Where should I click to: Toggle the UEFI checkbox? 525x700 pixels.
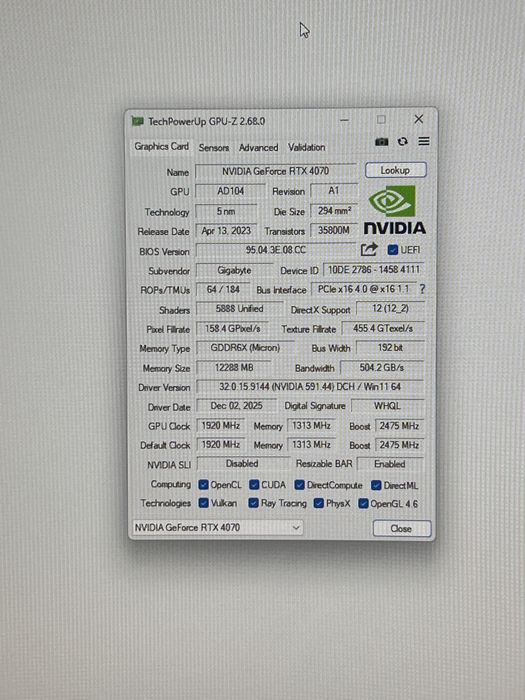pyautogui.click(x=393, y=250)
